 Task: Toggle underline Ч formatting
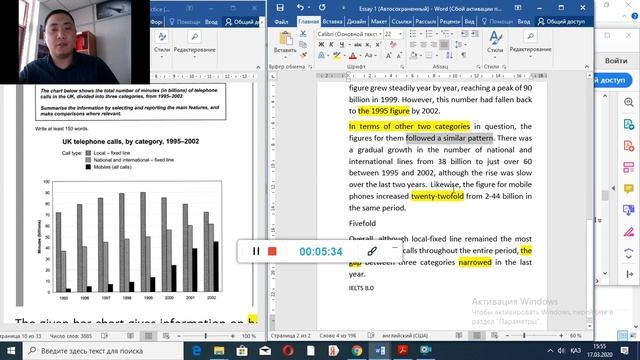click(342, 44)
